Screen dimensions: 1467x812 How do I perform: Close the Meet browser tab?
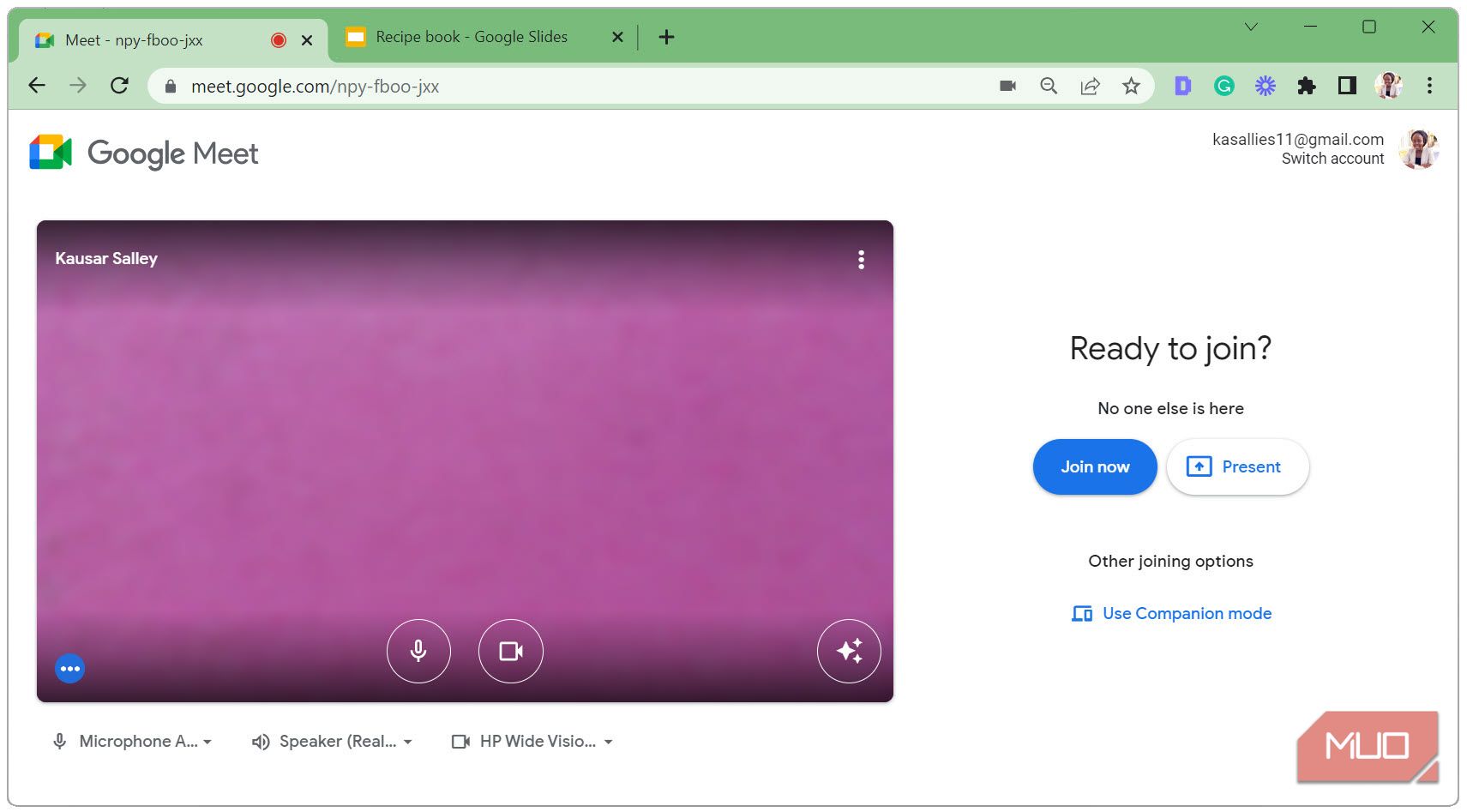(307, 40)
